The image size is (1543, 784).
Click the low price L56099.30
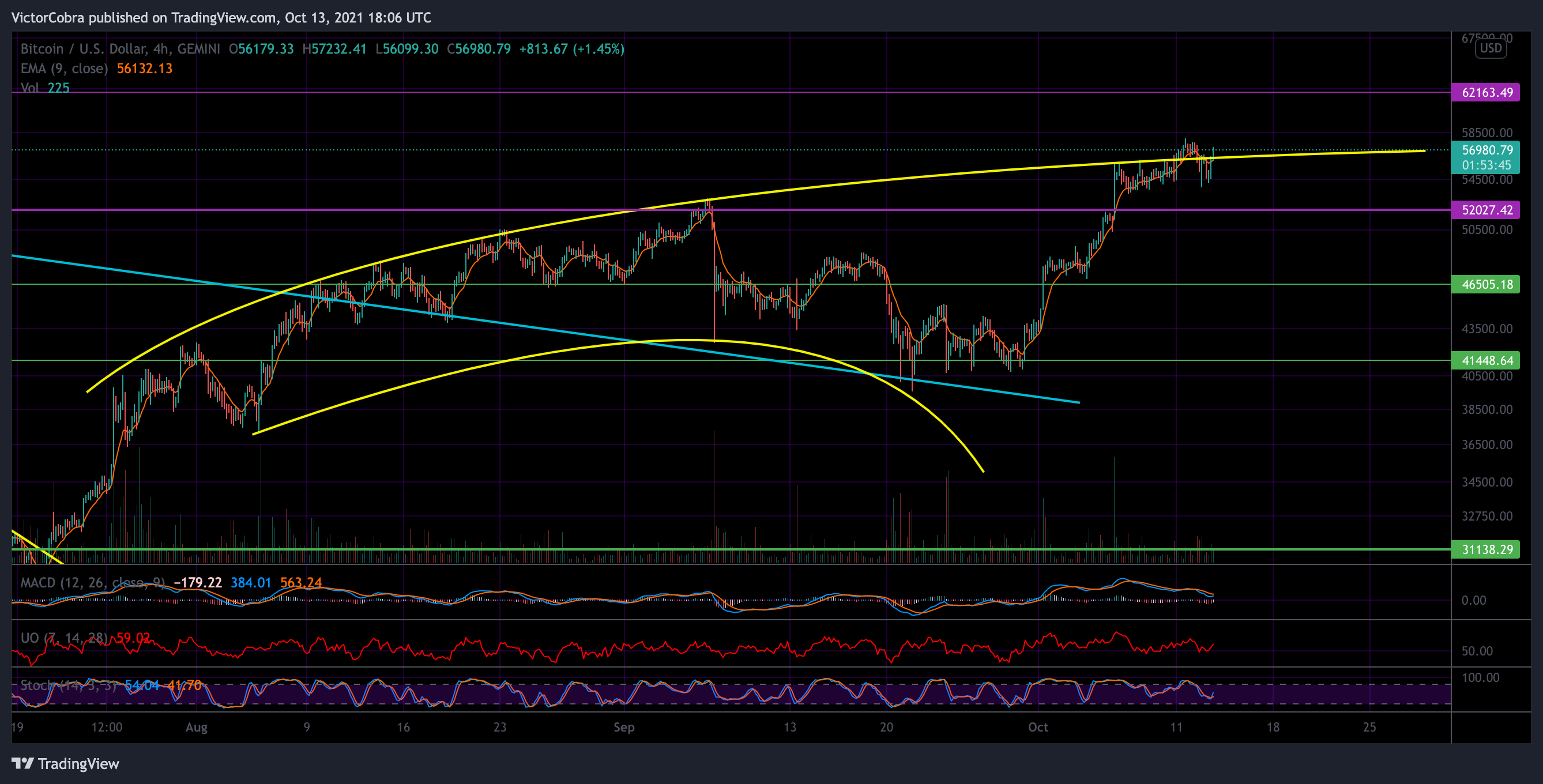click(x=407, y=48)
